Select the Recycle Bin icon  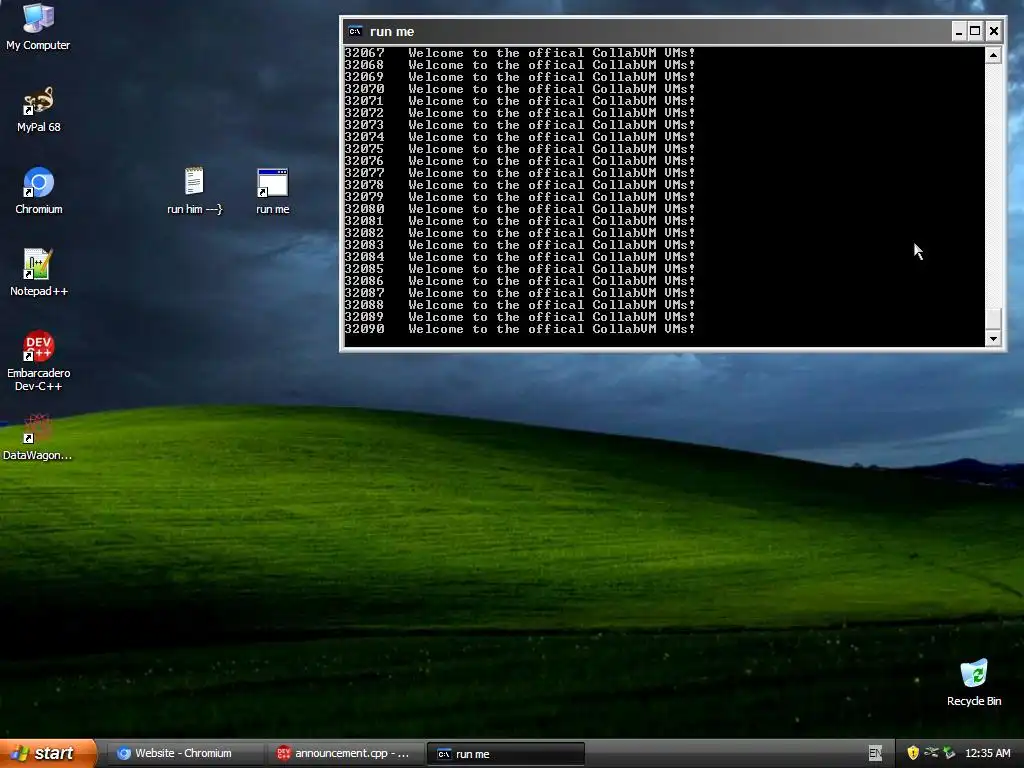pos(974,683)
